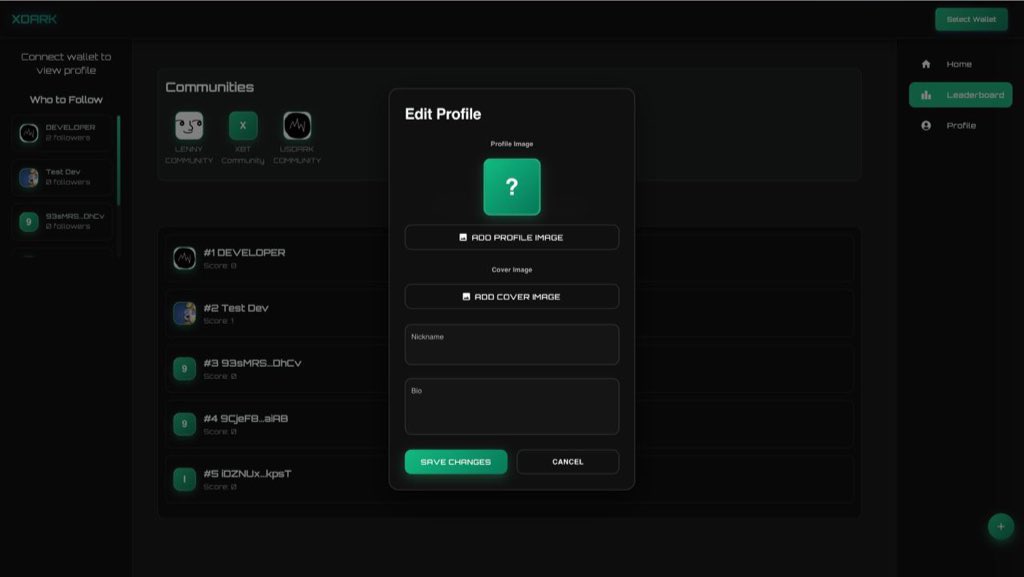Click the image icon in Add Cover Image

[466, 296]
